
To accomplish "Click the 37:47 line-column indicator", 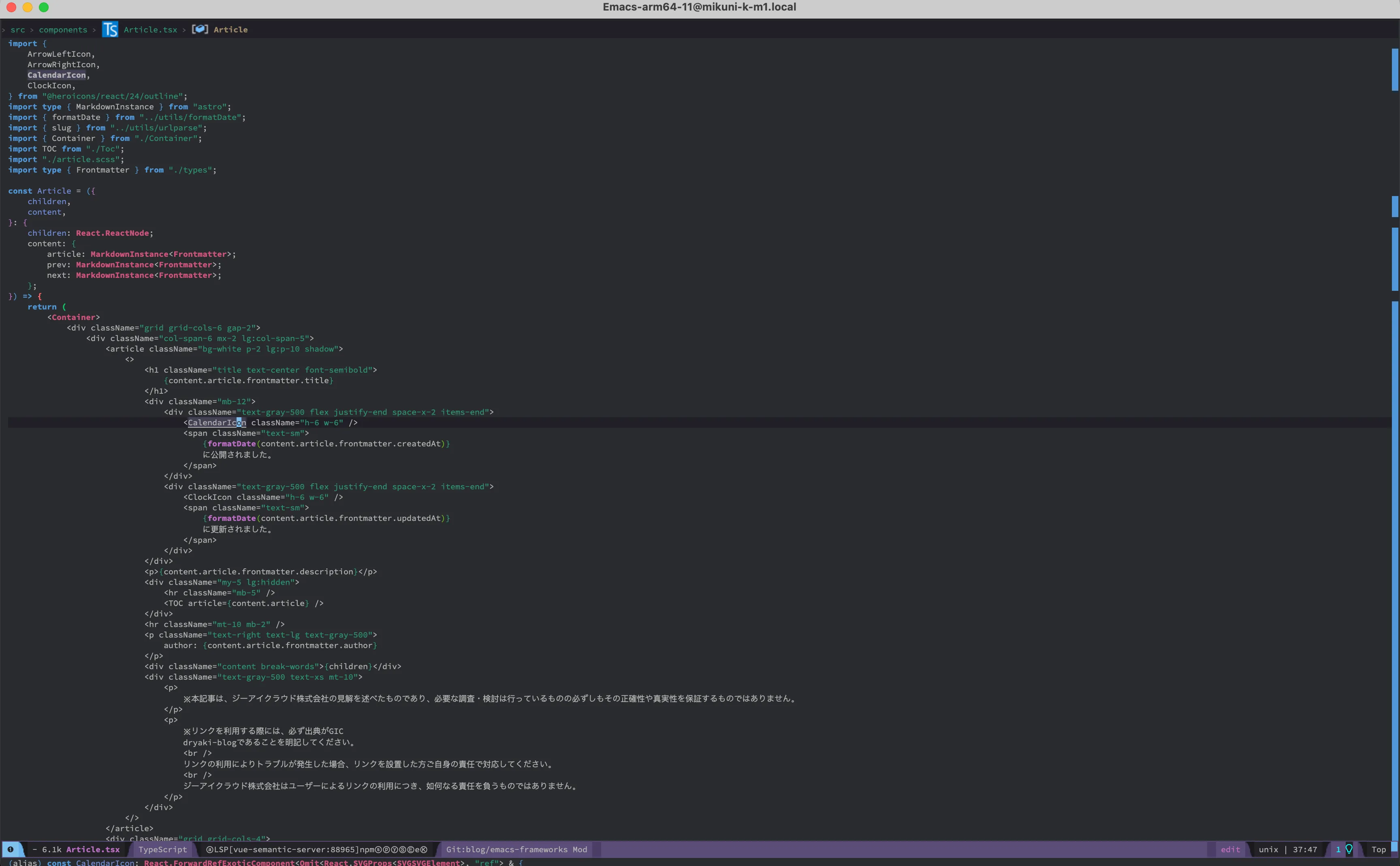I will pos(1305,850).
